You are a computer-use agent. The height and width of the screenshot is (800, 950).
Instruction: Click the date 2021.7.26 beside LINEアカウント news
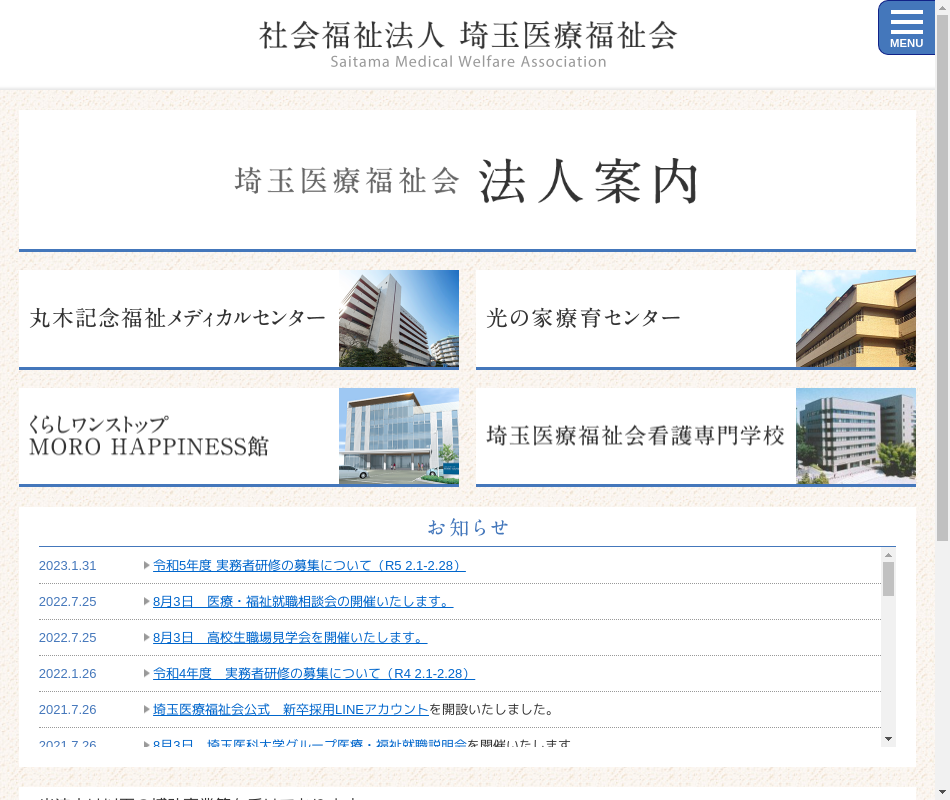(x=67, y=709)
